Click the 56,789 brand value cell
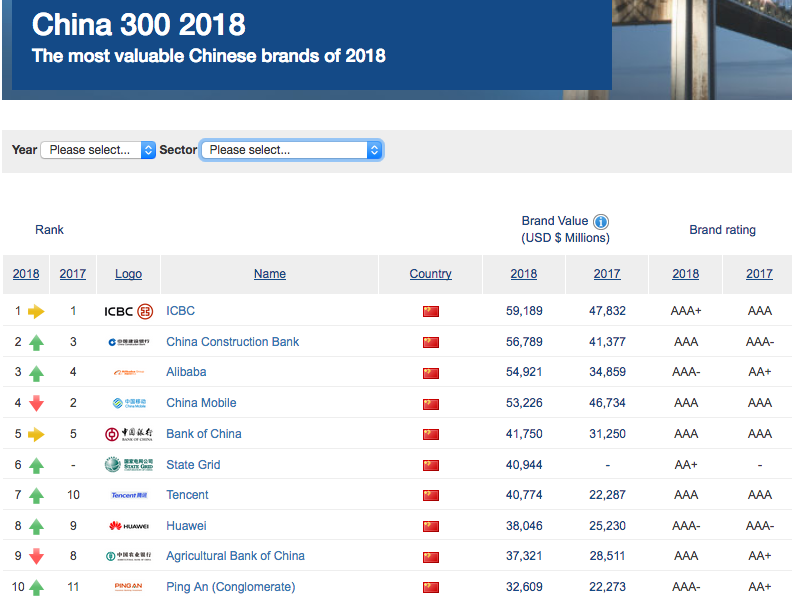Image resolution: width=792 pixels, height=600 pixels. click(x=524, y=342)
